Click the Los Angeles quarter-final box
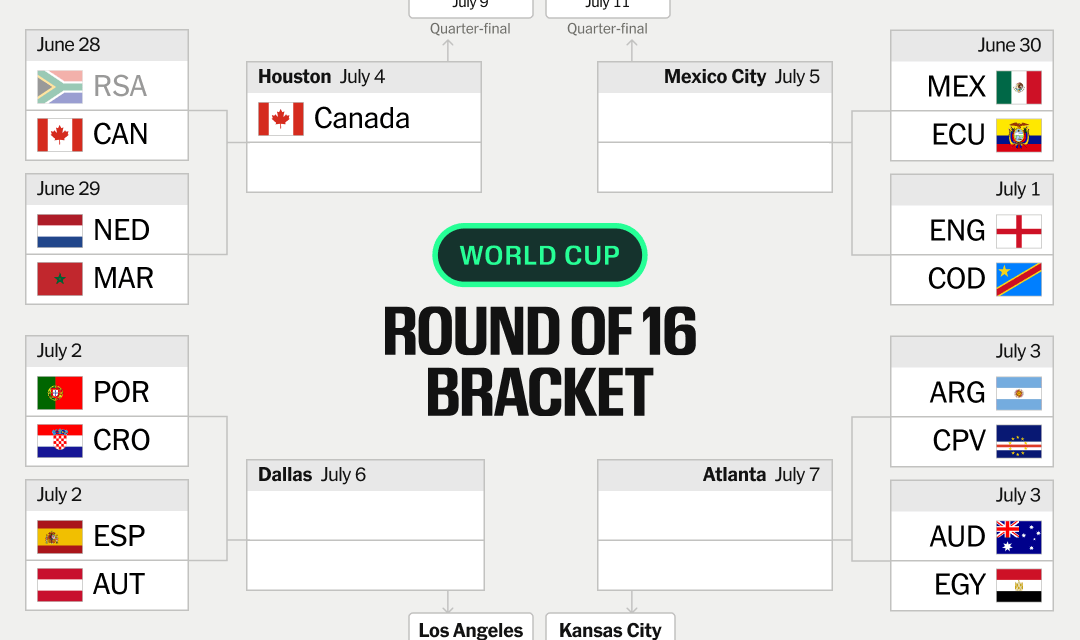 point(471,628)
